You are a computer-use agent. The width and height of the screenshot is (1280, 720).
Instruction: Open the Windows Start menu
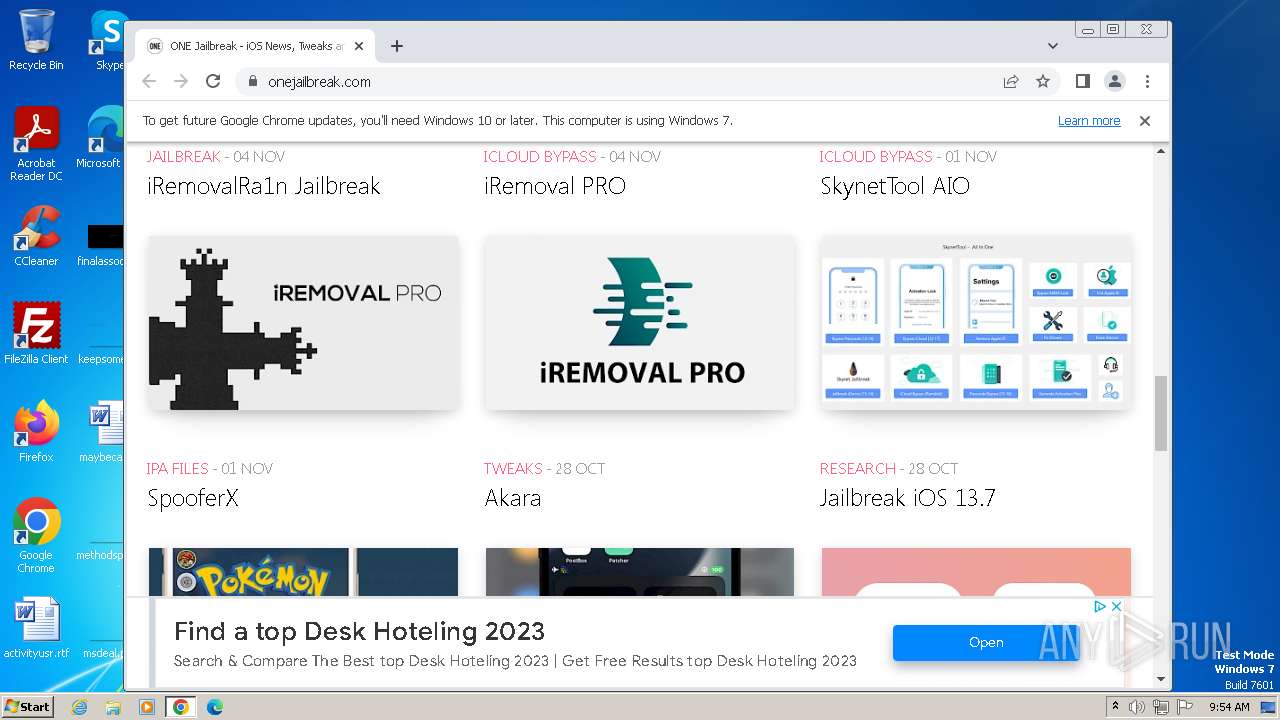27,707
